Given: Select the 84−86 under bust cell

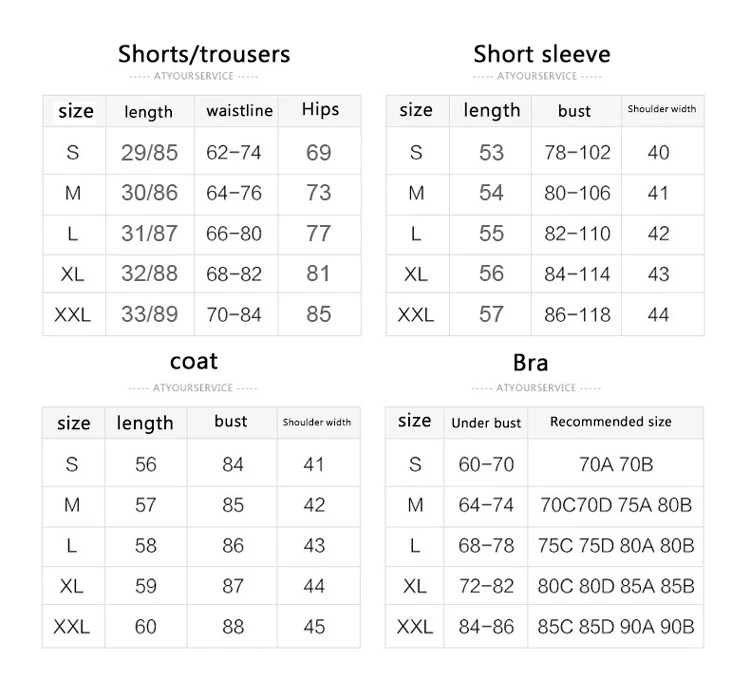Looking at the screenshot, I should coord(486,626).
